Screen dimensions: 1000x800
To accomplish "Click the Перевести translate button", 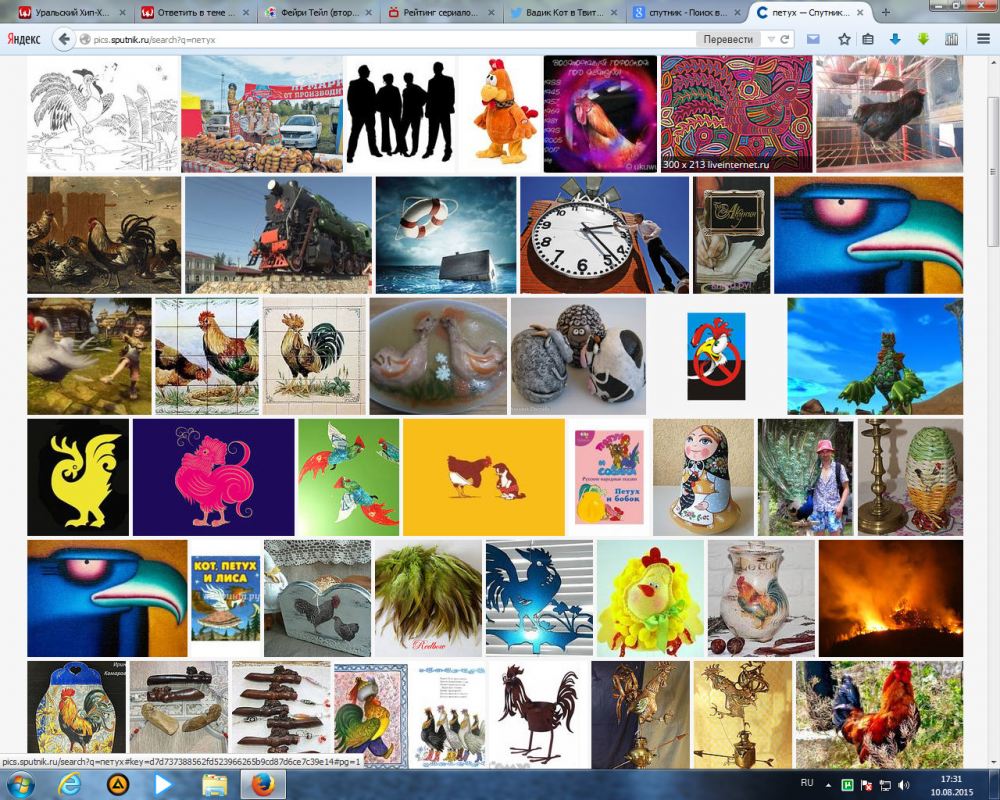I will coord(728,39).
